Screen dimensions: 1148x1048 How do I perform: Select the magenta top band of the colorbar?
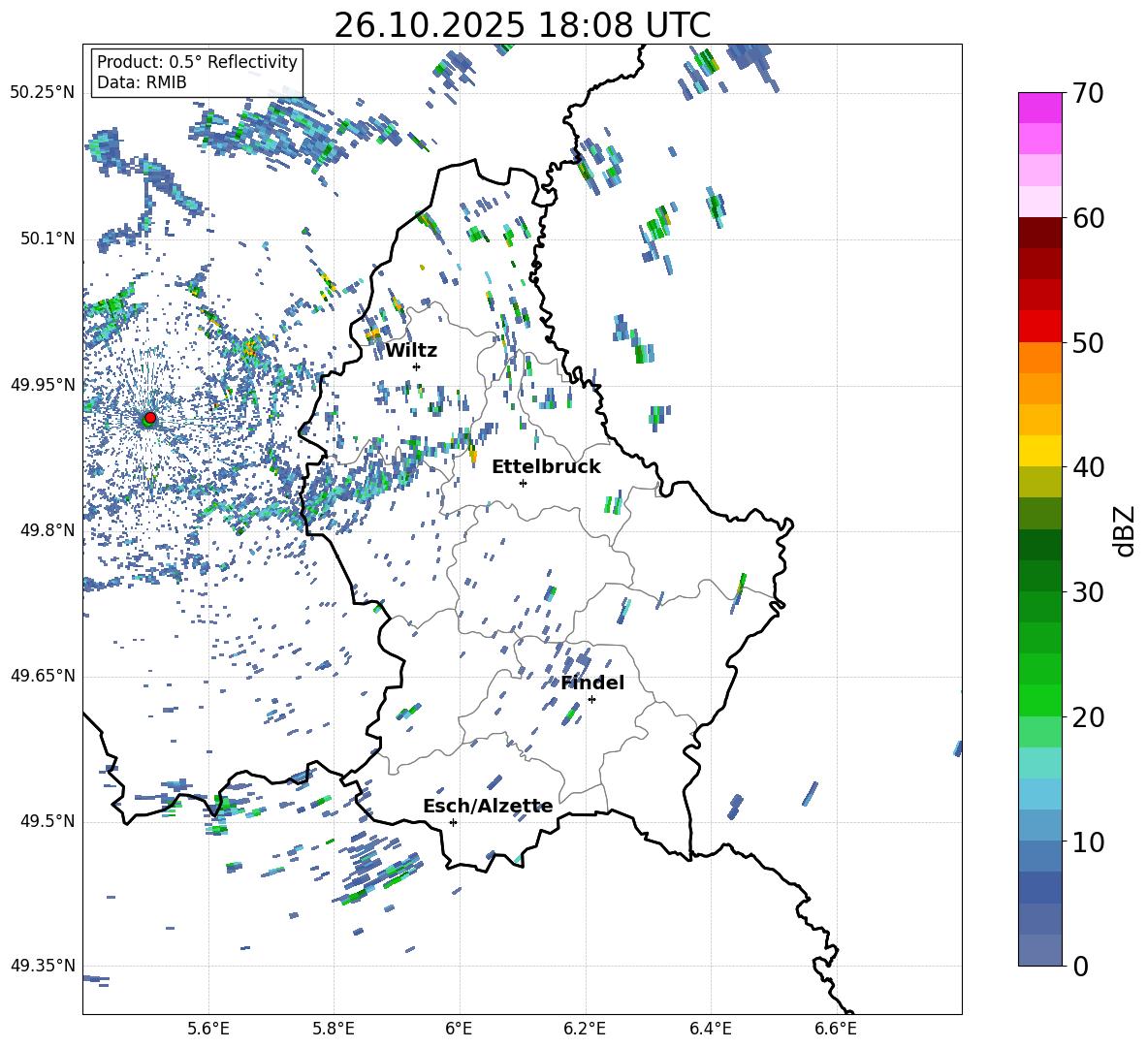(x=1040, y=108)
